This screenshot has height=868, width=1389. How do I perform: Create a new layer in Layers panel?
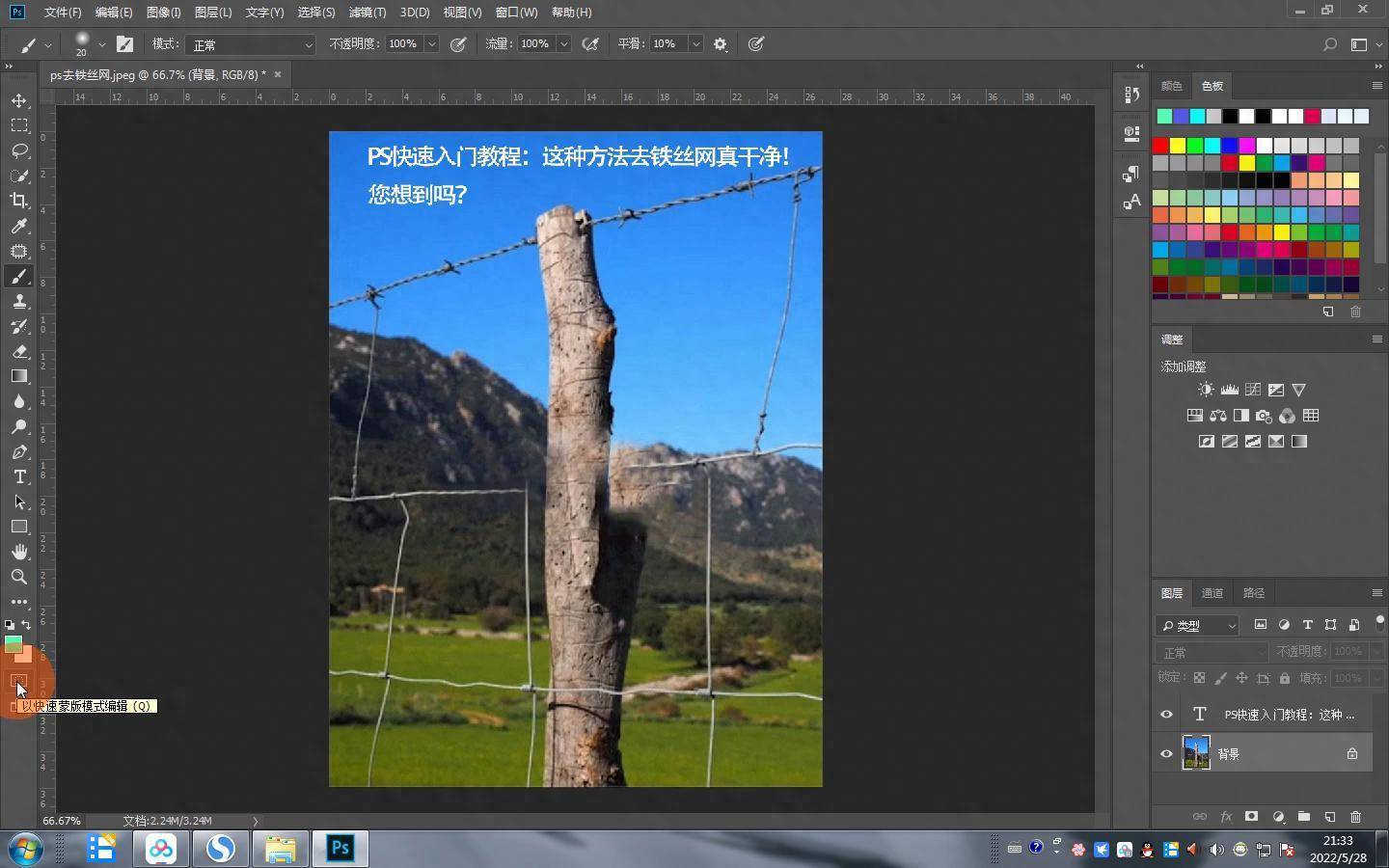pos(1330,817)
